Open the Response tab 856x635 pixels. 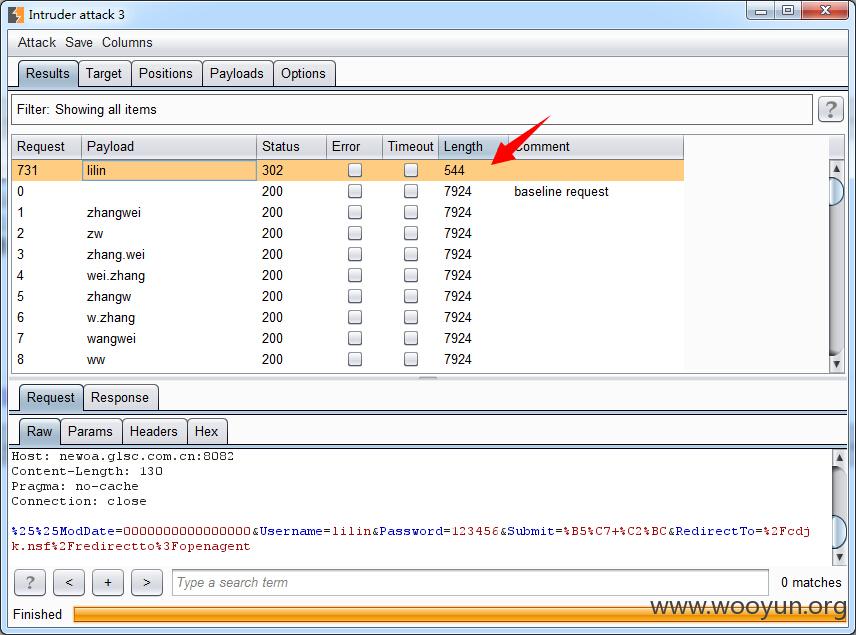120,397
